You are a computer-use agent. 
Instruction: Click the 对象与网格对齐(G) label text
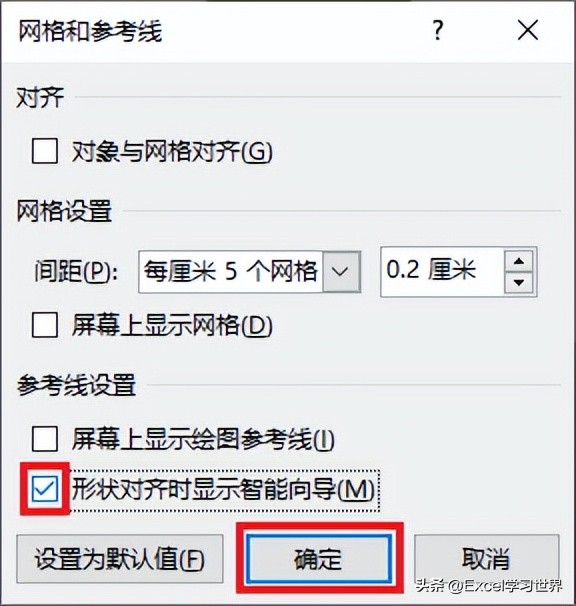click(x=172, y=152)
